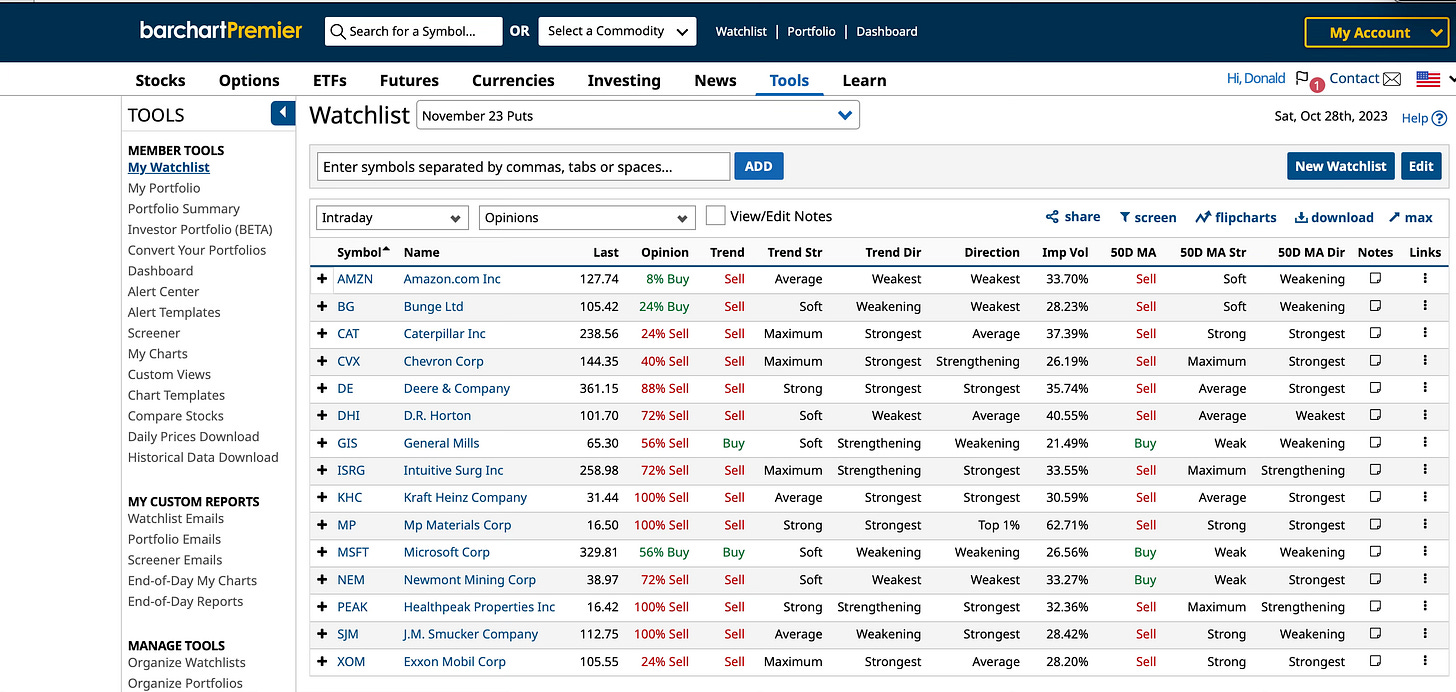Open the Dashboard link in header
Viewport: 1456px width, 692px height.
[887, 31]
